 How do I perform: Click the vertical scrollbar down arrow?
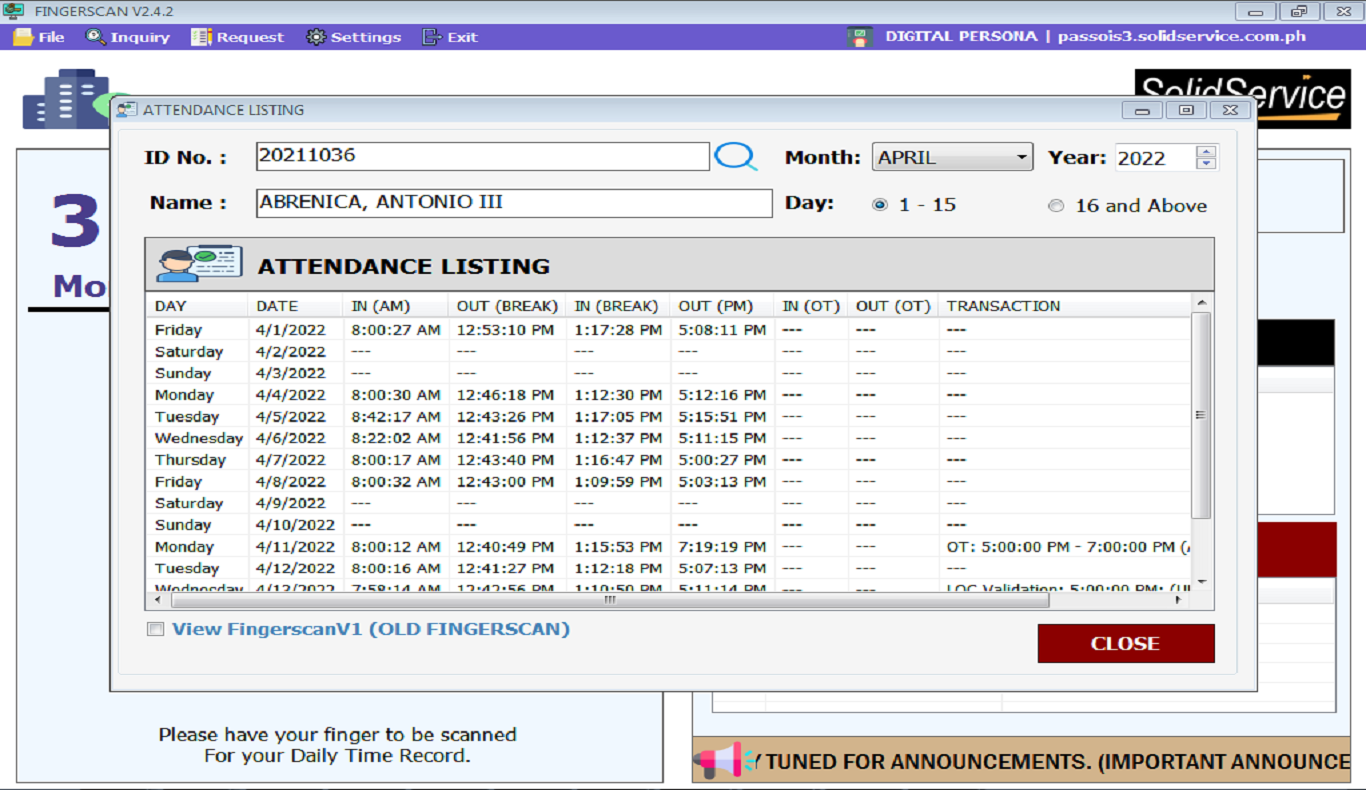coord(1201,581)
